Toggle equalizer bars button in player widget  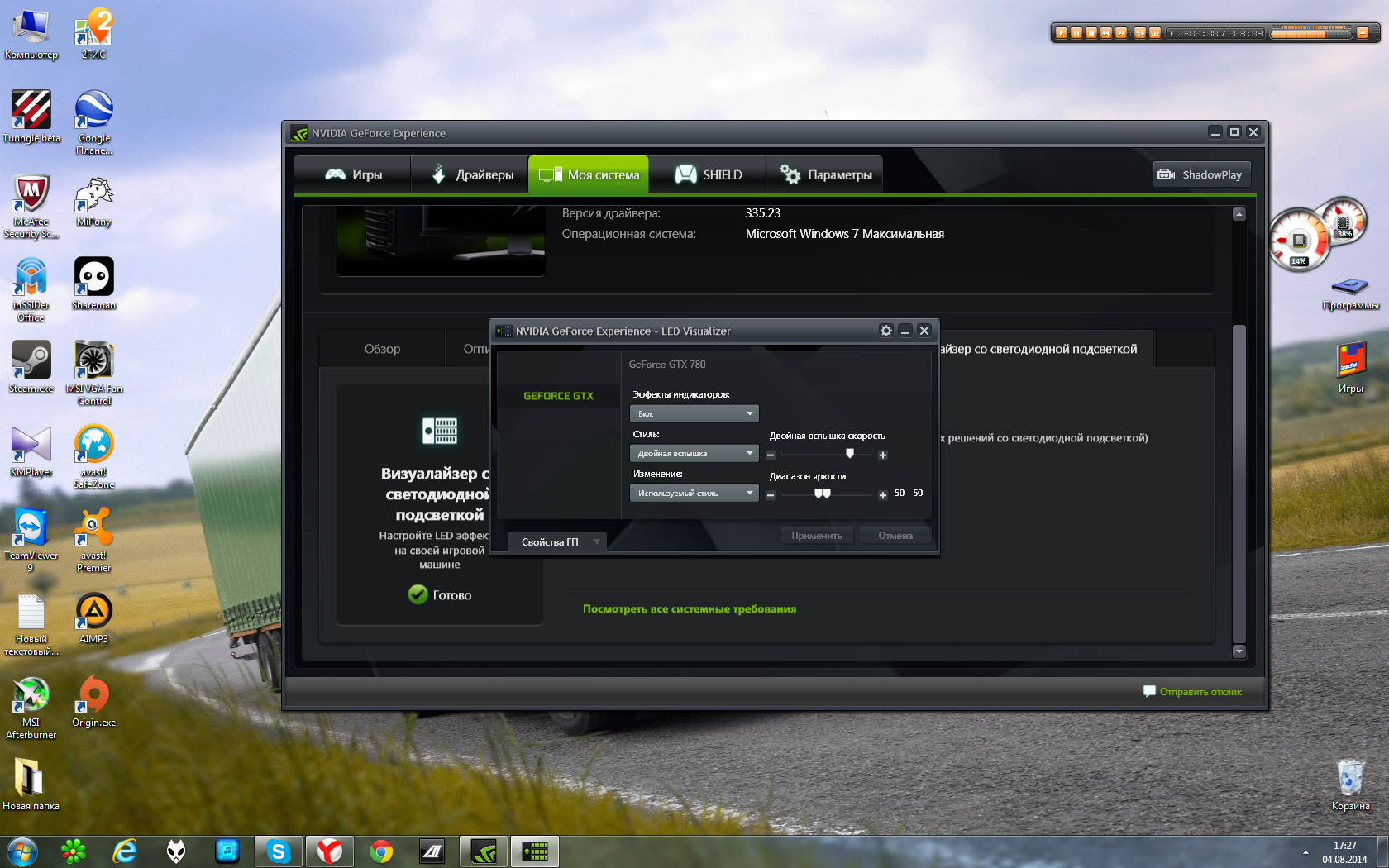(x=1155, y=33)
